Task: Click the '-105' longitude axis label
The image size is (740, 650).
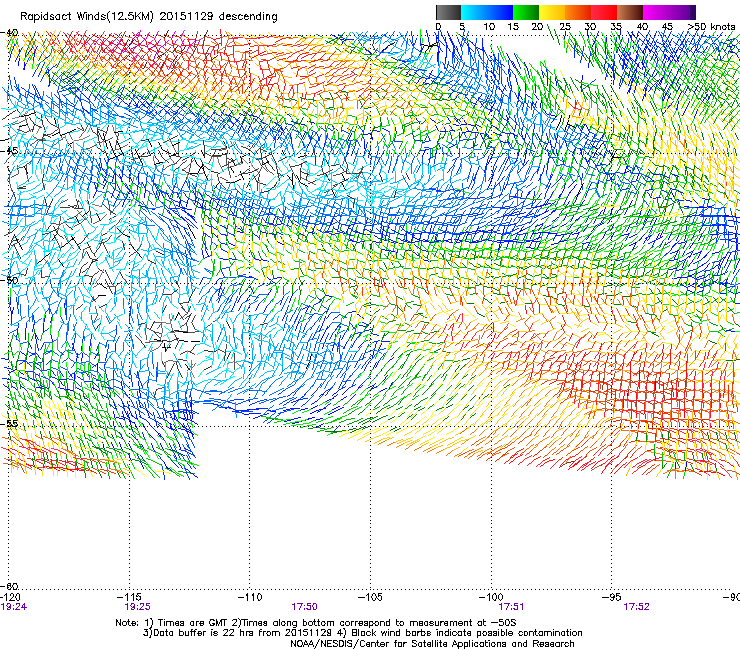Action: (x=370, y=597)
